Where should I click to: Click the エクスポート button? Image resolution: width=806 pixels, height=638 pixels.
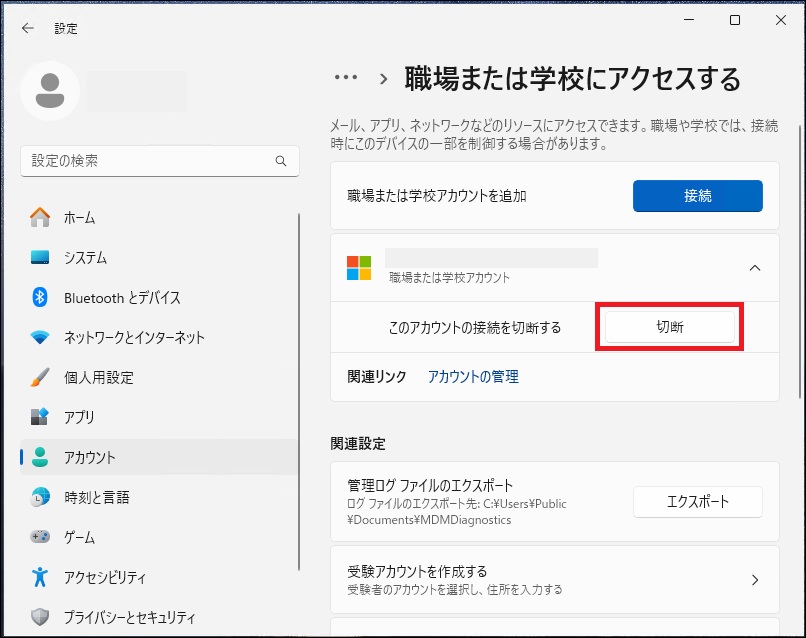(x=698, y=502)
